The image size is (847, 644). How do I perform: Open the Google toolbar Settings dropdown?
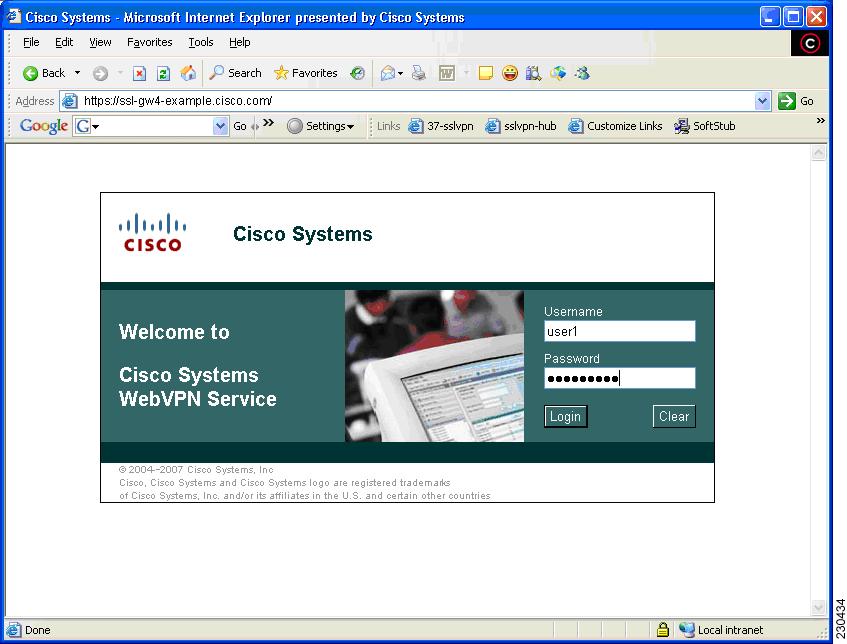coord(321,126)
